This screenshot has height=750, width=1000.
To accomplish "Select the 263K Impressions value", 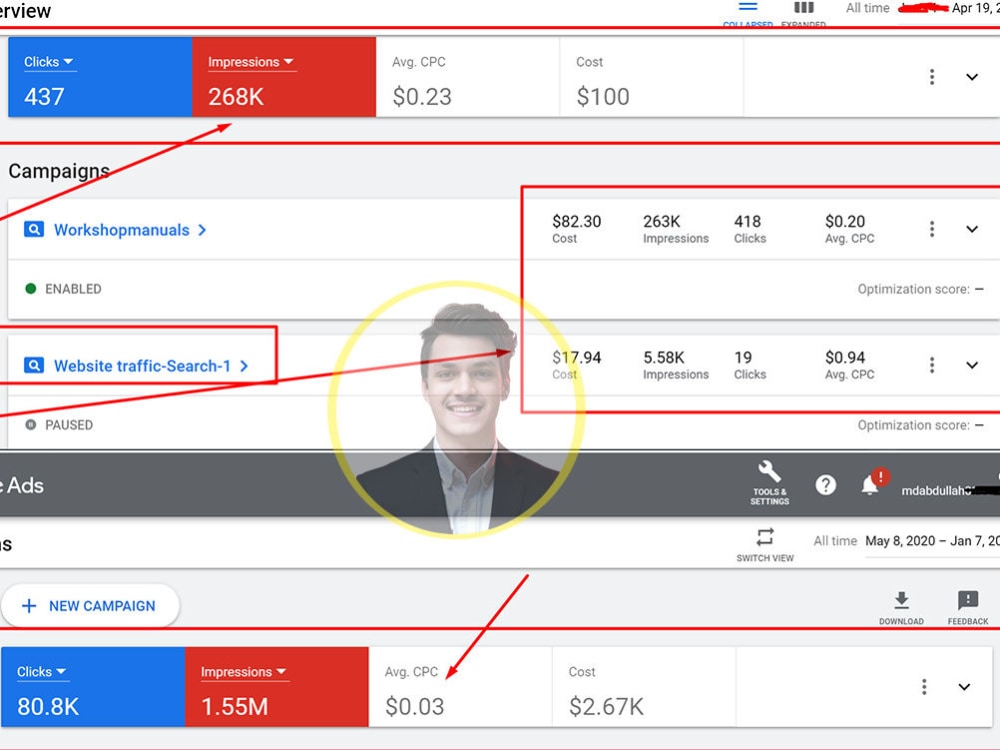I will [661, 221].
